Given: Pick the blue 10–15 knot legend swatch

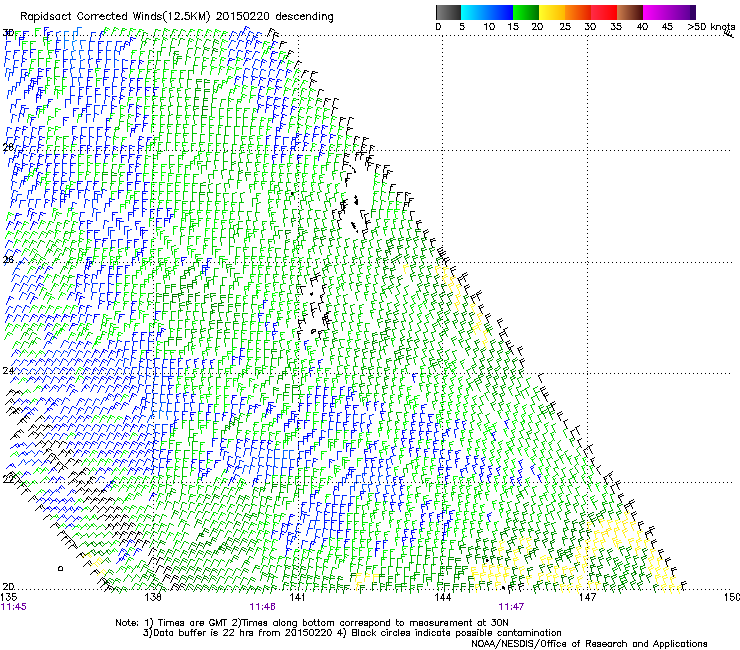Looking at the screenshot, I should coord(500,12).
